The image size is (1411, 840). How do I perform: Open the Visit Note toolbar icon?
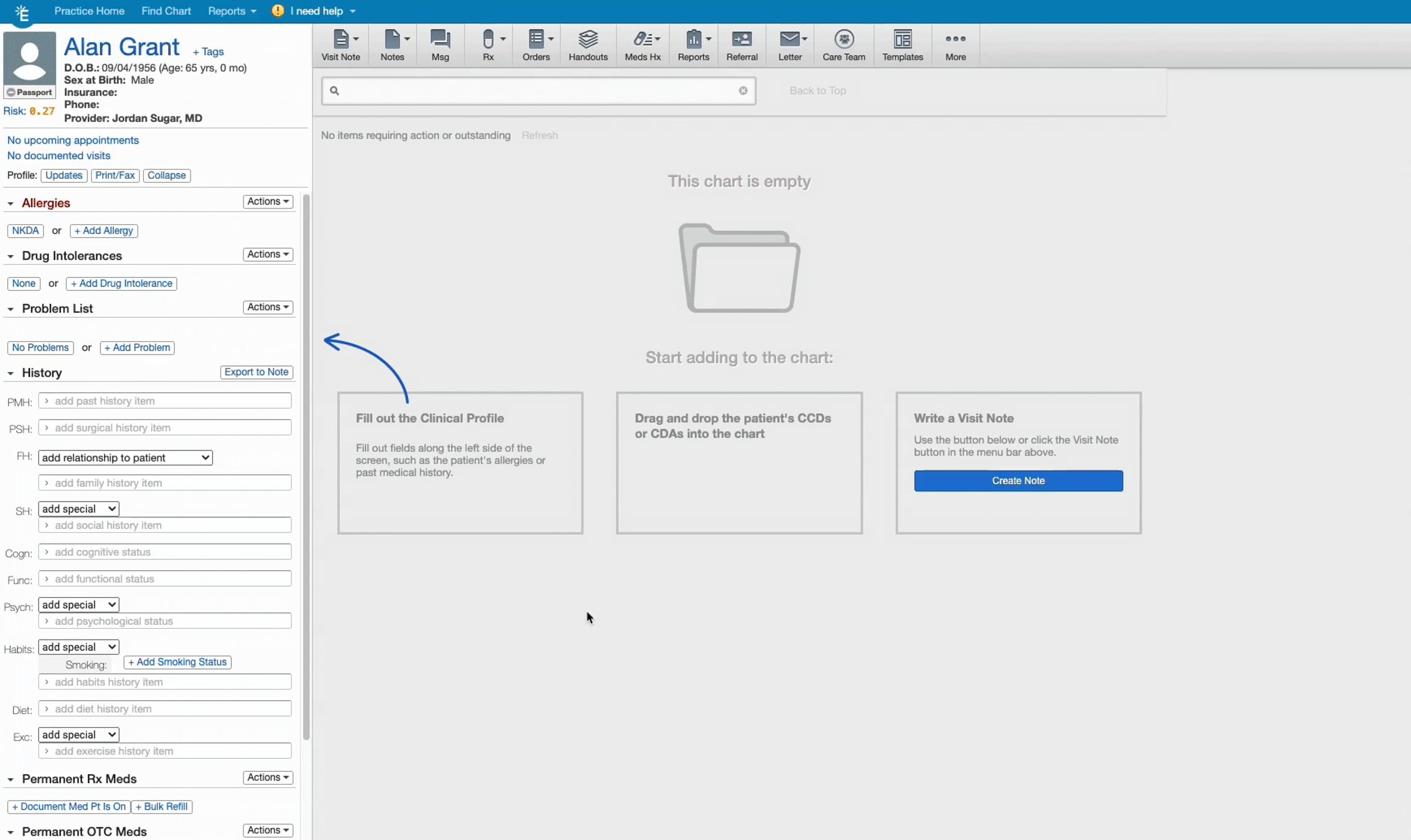pos(340,45)
